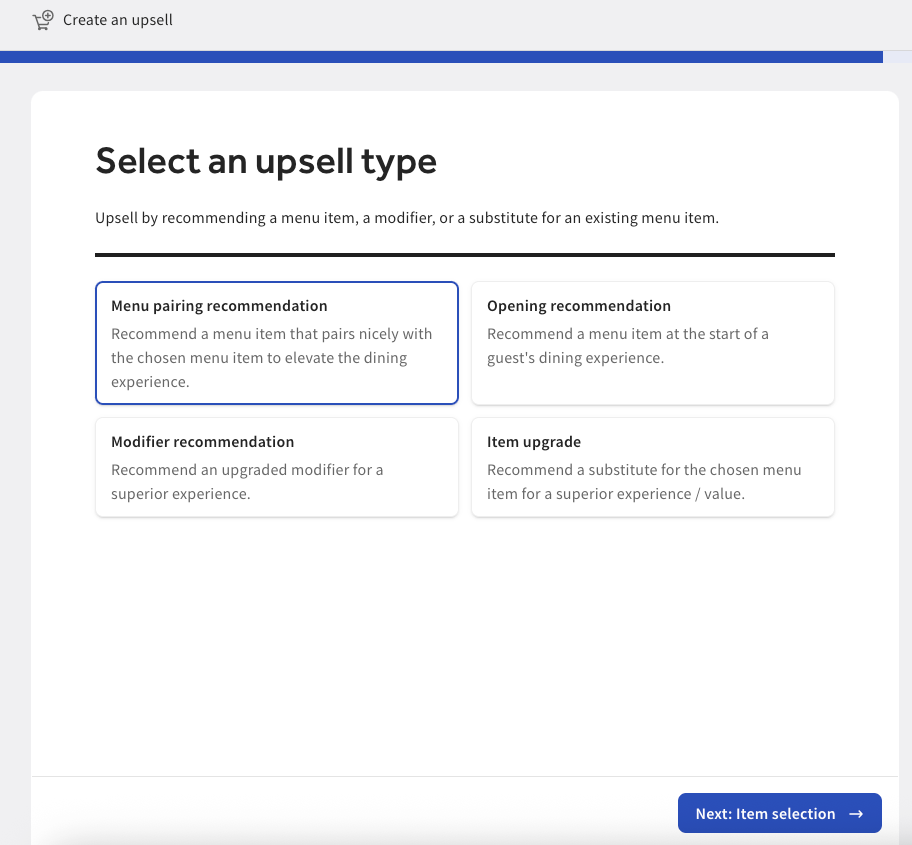This screenshot has height=845, width=912.
Task: Choose the Item upgrade option
Action: [653, 467]
